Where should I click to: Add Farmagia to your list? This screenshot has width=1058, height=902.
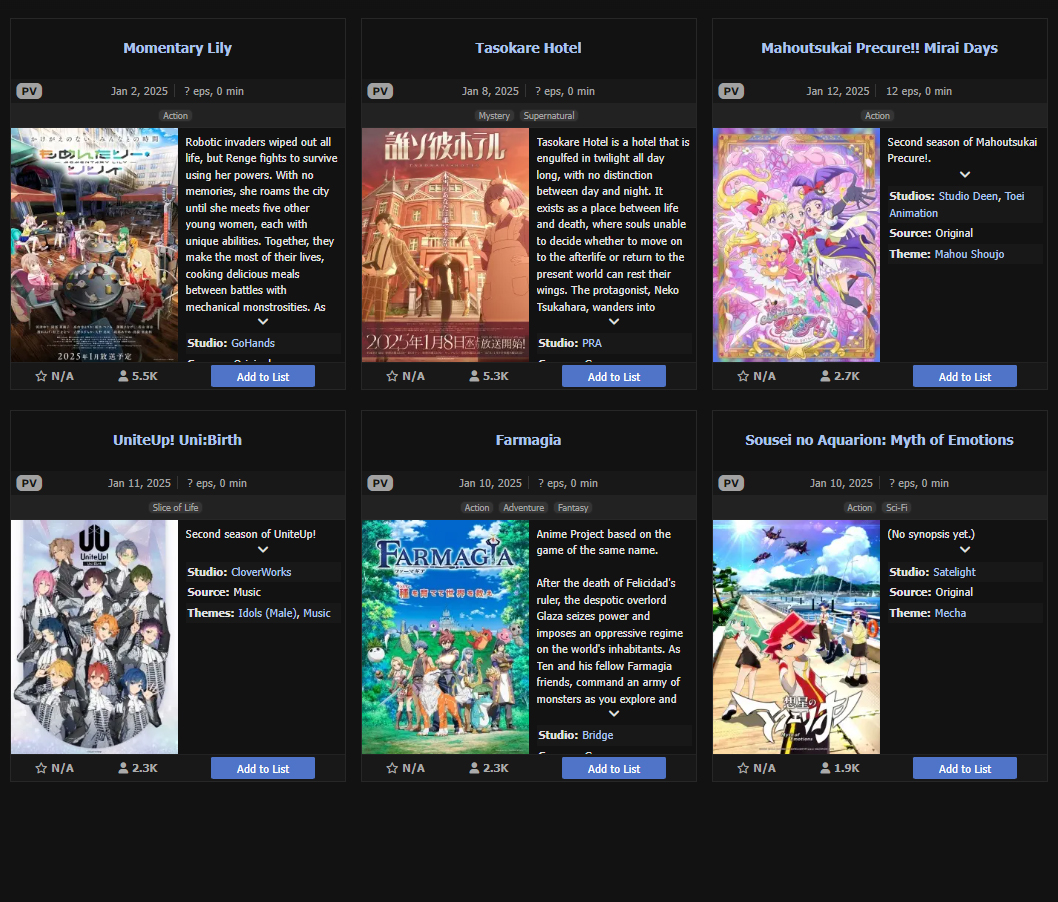(614, 768)
